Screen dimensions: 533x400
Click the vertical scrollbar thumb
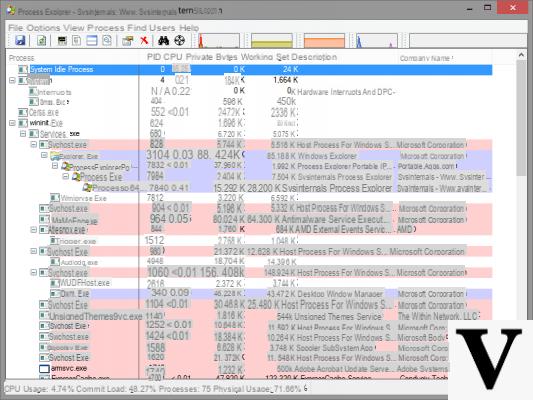pos(521,118)
